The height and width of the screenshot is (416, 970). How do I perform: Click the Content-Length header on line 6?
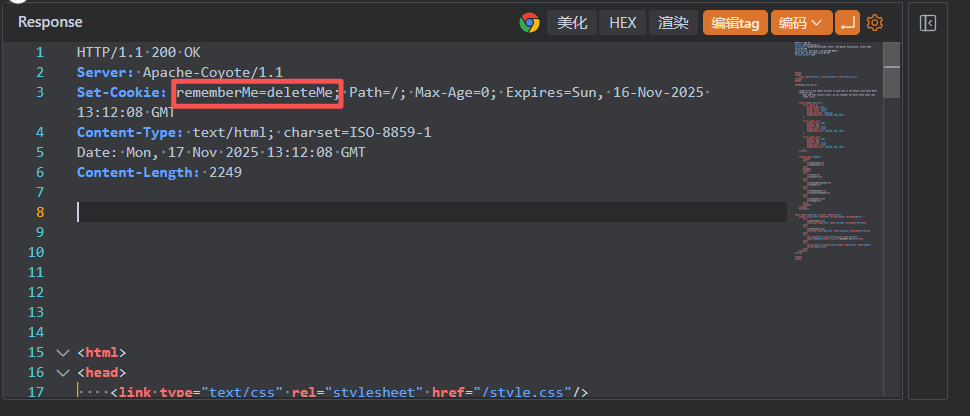(137, 173)
